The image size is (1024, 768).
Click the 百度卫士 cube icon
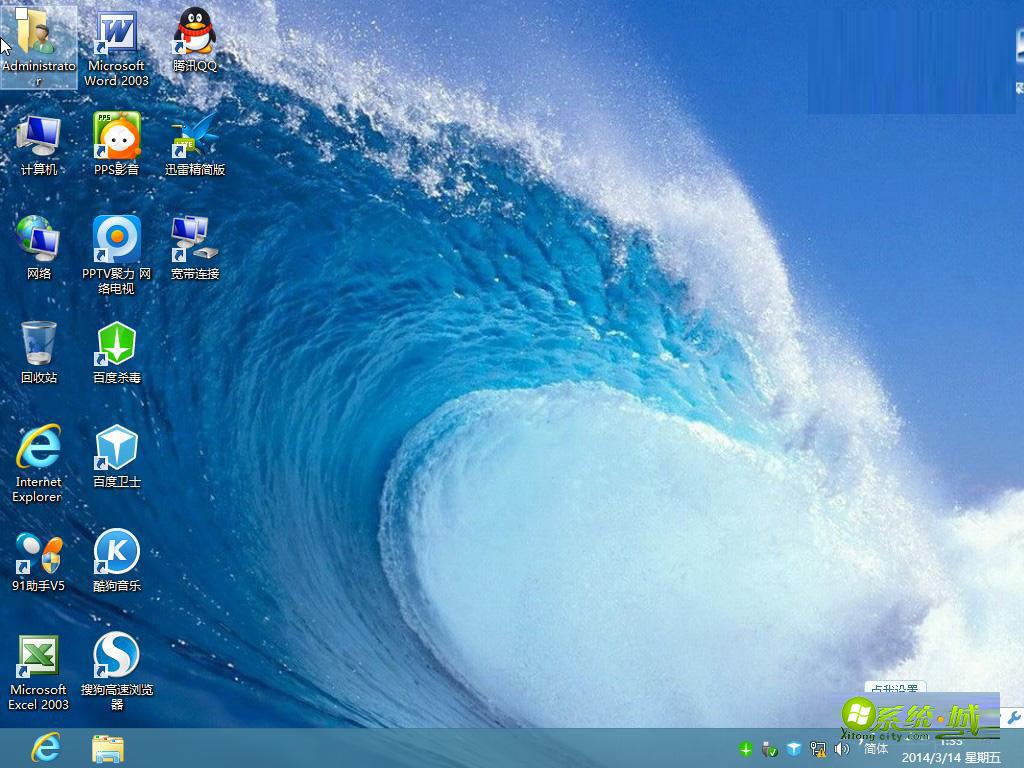tap(117, 449)
